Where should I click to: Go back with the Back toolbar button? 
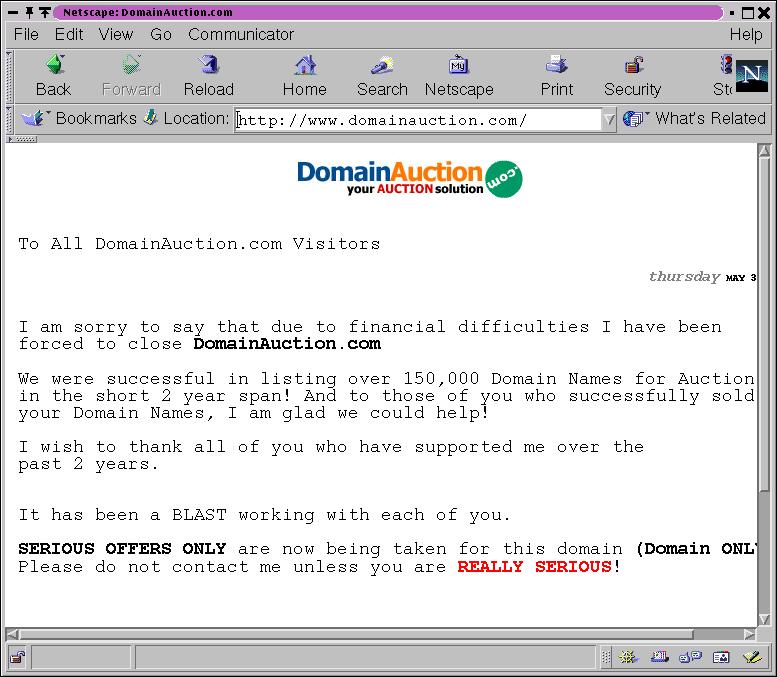(x=54, y=76)
